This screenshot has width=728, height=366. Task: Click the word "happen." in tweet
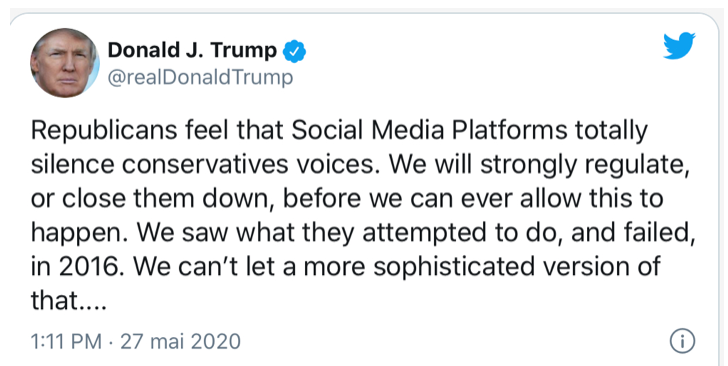pos(79,234)
